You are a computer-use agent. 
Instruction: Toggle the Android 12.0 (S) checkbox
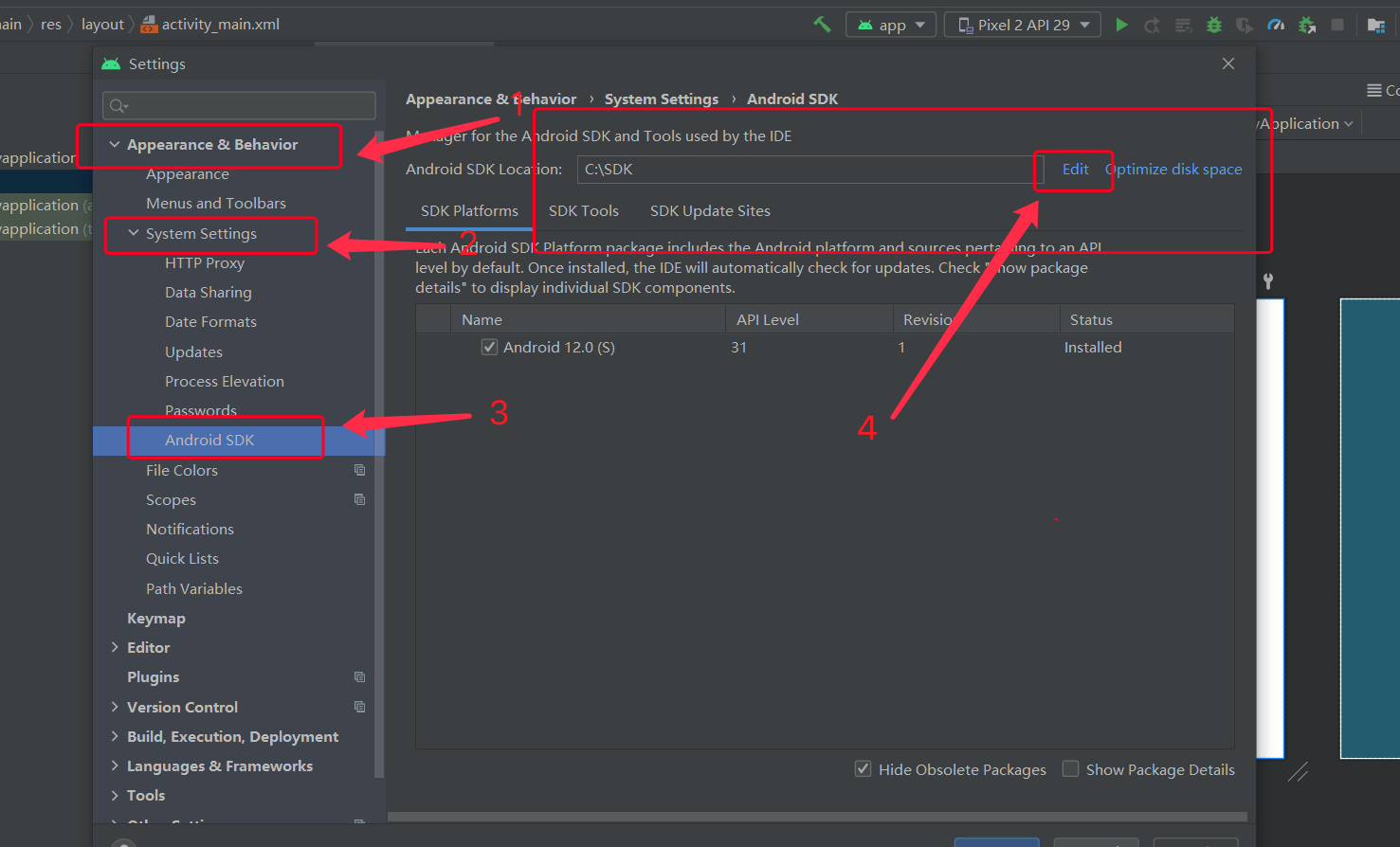tap(489, 347)
